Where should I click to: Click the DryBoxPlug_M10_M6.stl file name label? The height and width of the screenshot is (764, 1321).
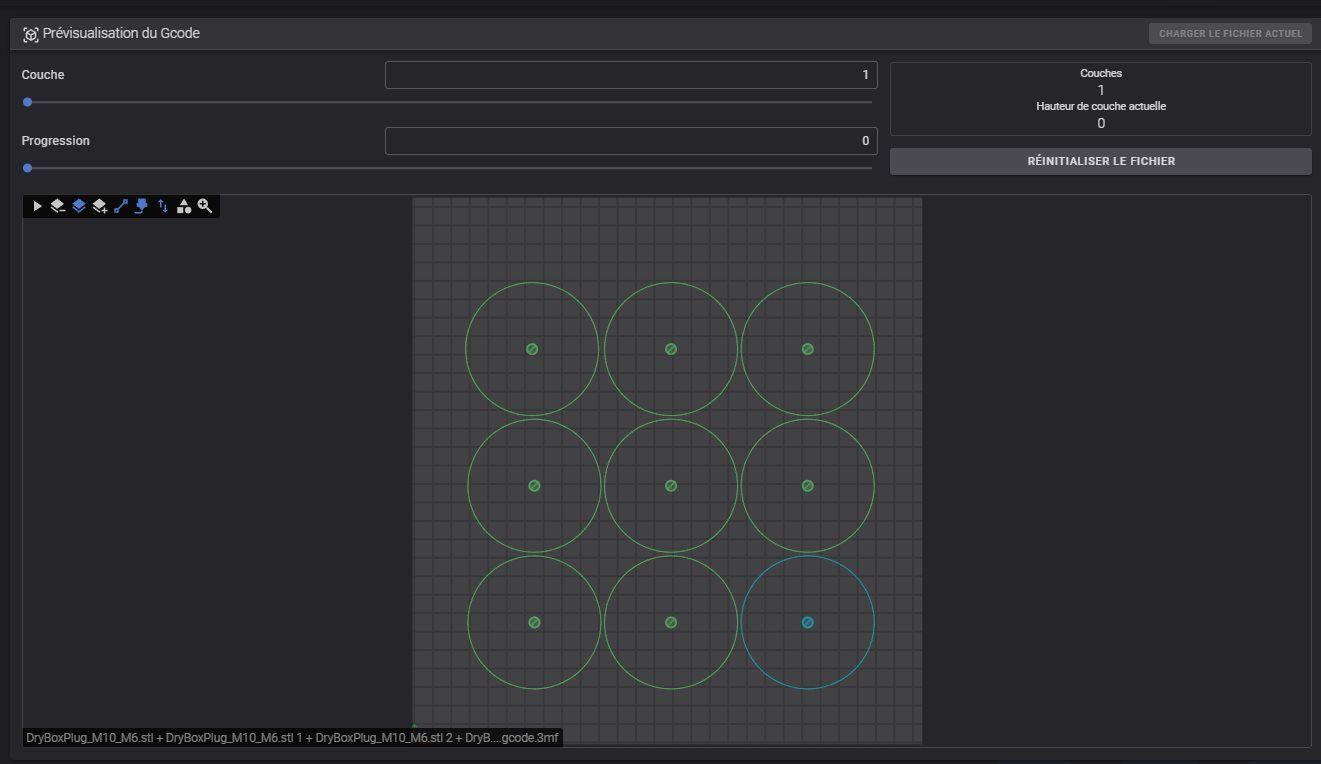point(292,738)
